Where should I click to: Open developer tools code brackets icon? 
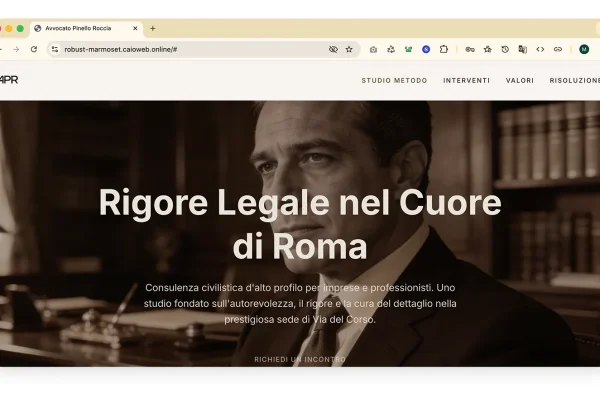click(x=540, y=49)
